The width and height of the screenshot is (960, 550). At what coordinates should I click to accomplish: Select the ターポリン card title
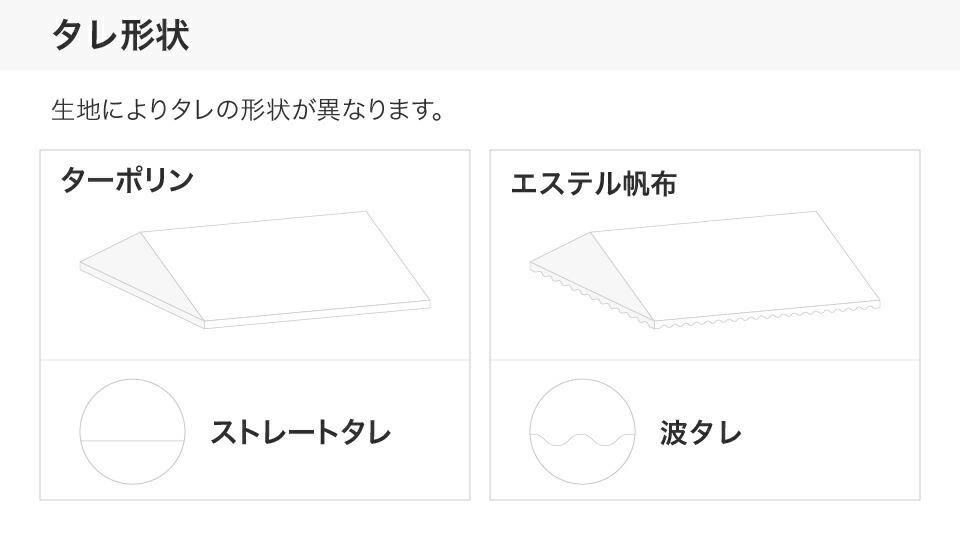pyautogui.click(x=127, y=180)
